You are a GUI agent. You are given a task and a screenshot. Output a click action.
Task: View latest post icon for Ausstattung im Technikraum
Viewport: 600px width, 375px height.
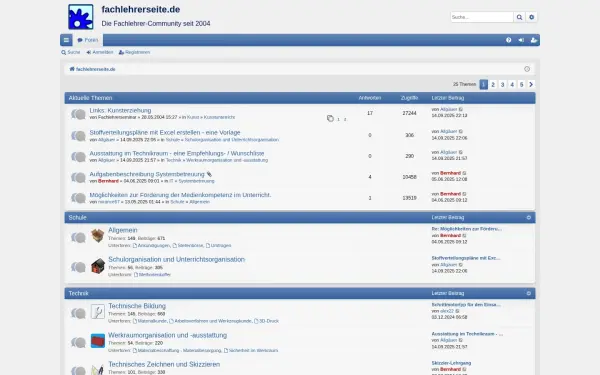461,152
